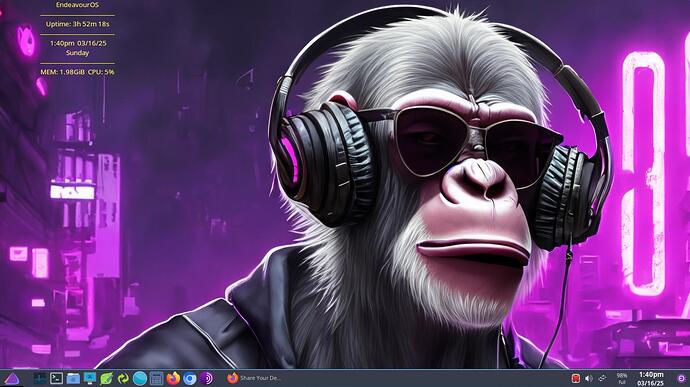
Task: Open the volume control in system tray
Action: (x=589, y=378)
